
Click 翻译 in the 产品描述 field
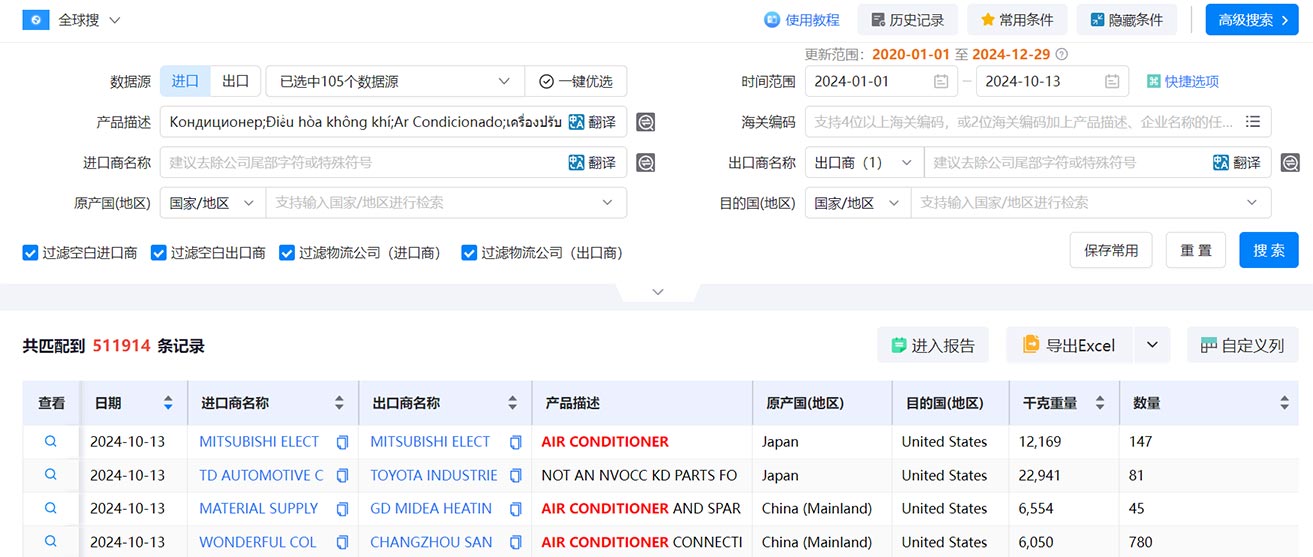pos(593,122)
